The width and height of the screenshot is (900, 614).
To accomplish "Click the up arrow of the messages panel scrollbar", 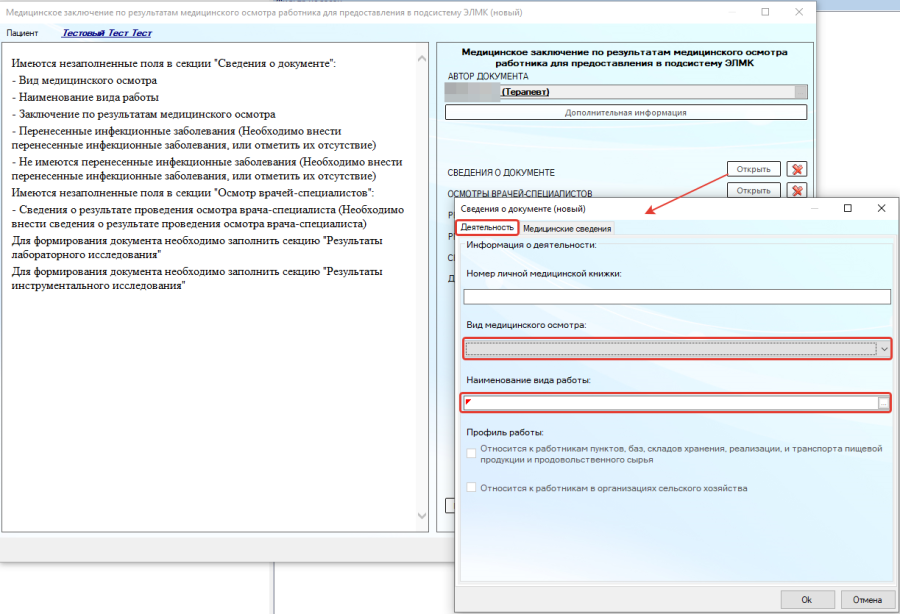I will [x=422, y=59].
